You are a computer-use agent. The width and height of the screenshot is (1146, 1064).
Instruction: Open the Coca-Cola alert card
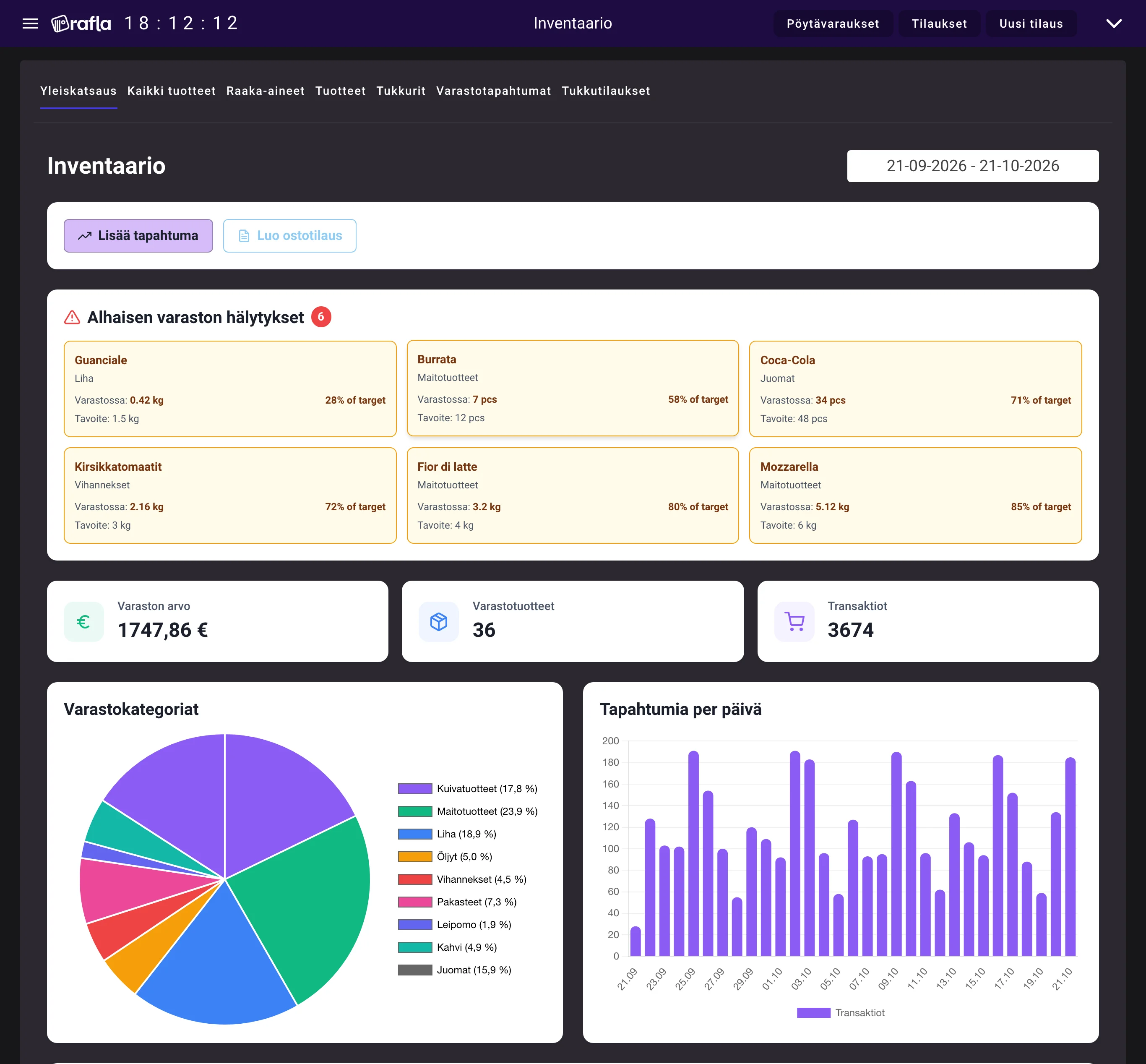(x=914, y=389)
